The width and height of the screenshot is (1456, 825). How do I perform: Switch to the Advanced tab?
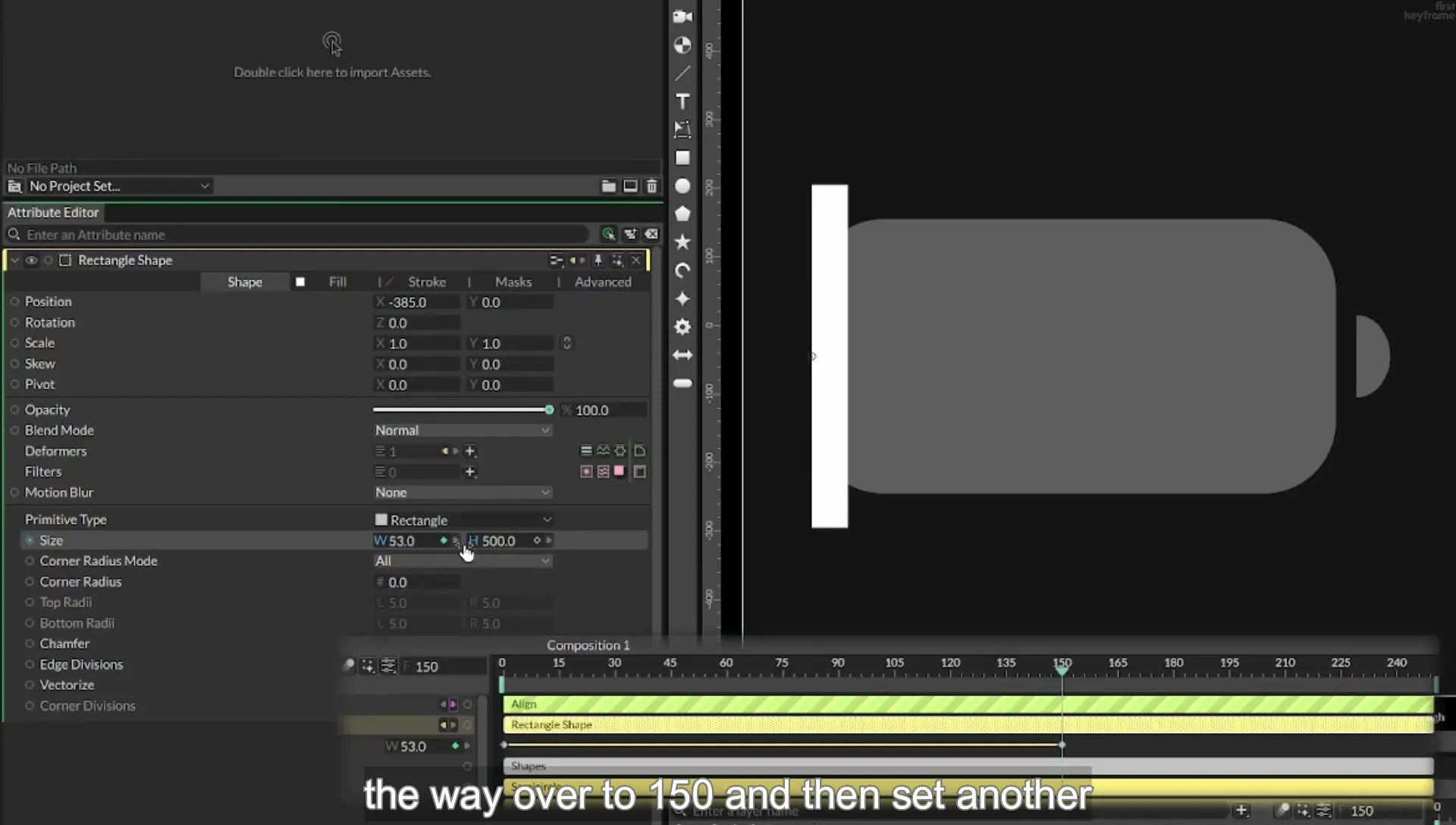tap(603, 282)
